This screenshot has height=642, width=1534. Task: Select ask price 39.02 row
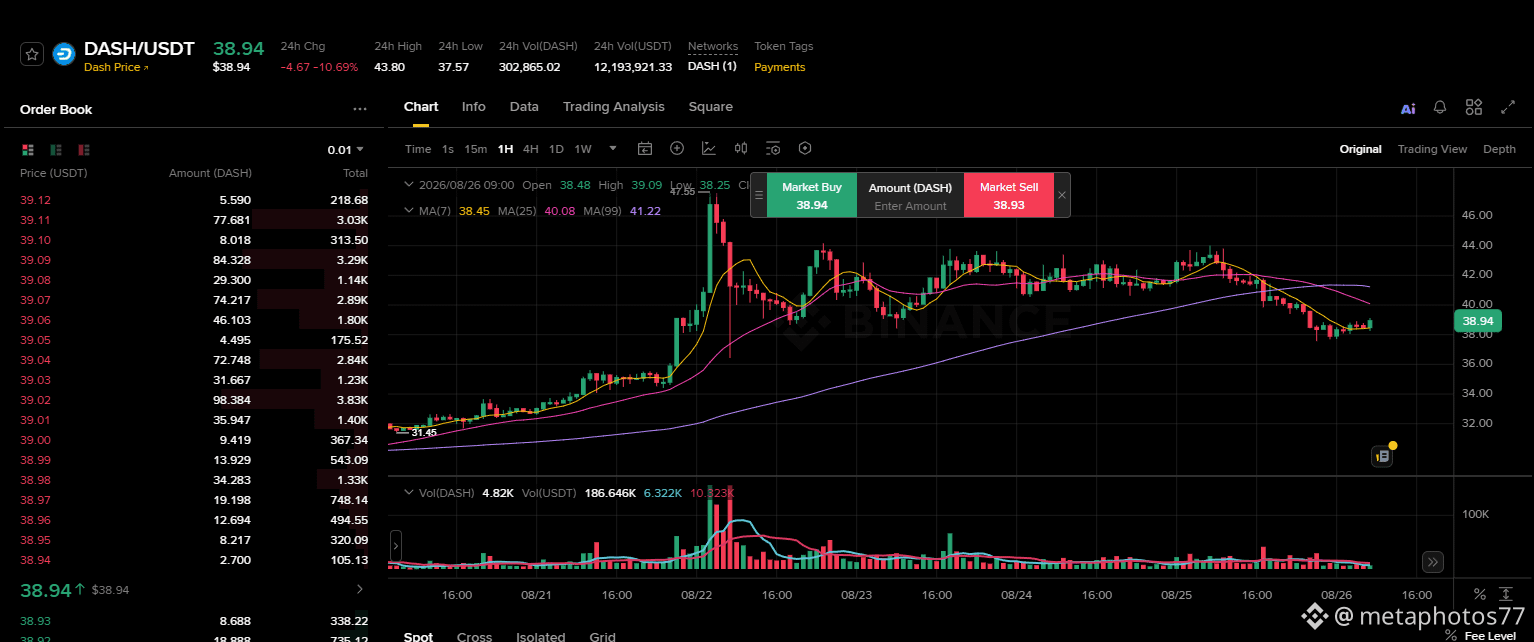point(194,400)
